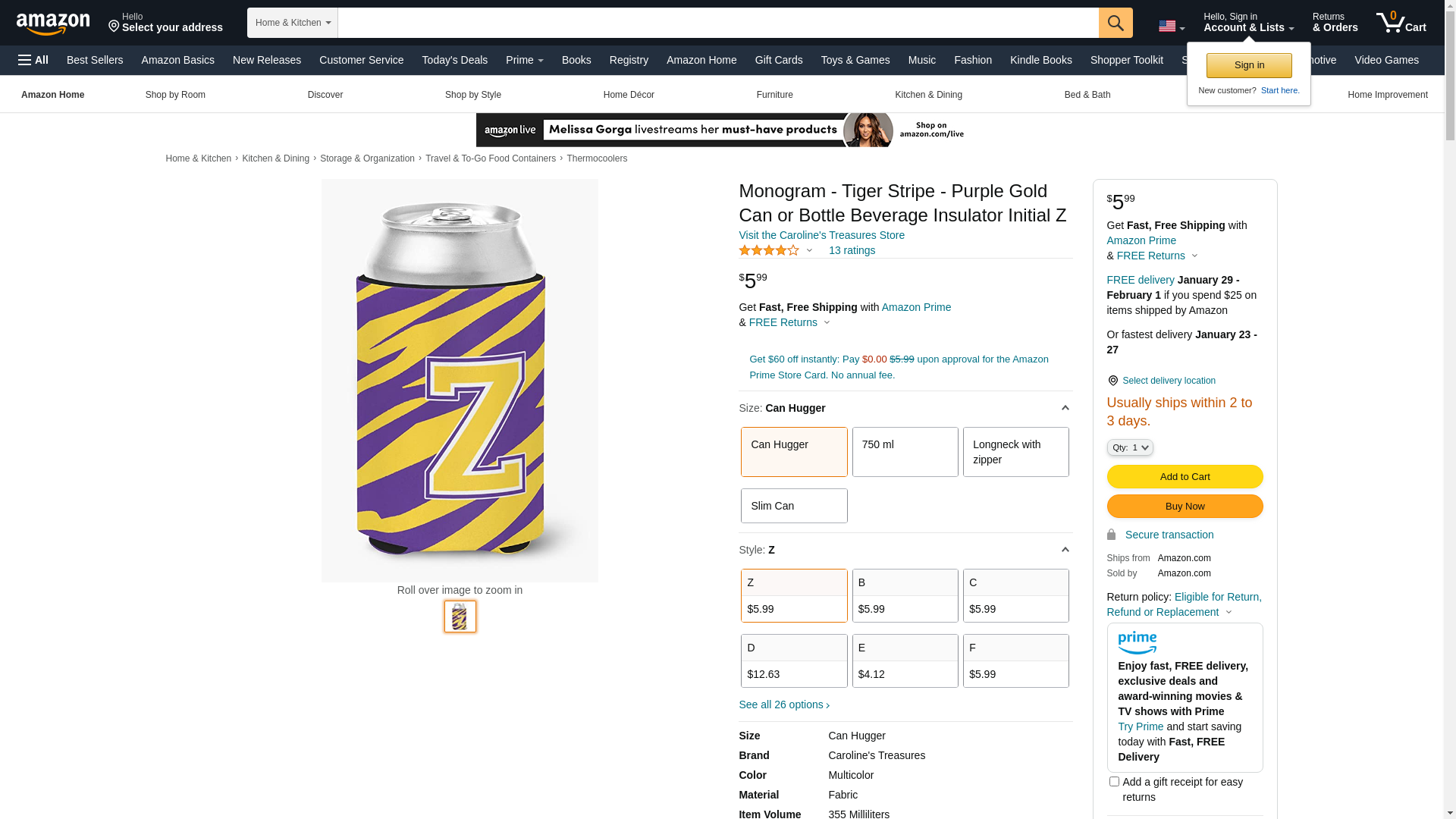Click the product image thumbnail
The height and width of the screenshot is (819, 1456).
point(460,617)
